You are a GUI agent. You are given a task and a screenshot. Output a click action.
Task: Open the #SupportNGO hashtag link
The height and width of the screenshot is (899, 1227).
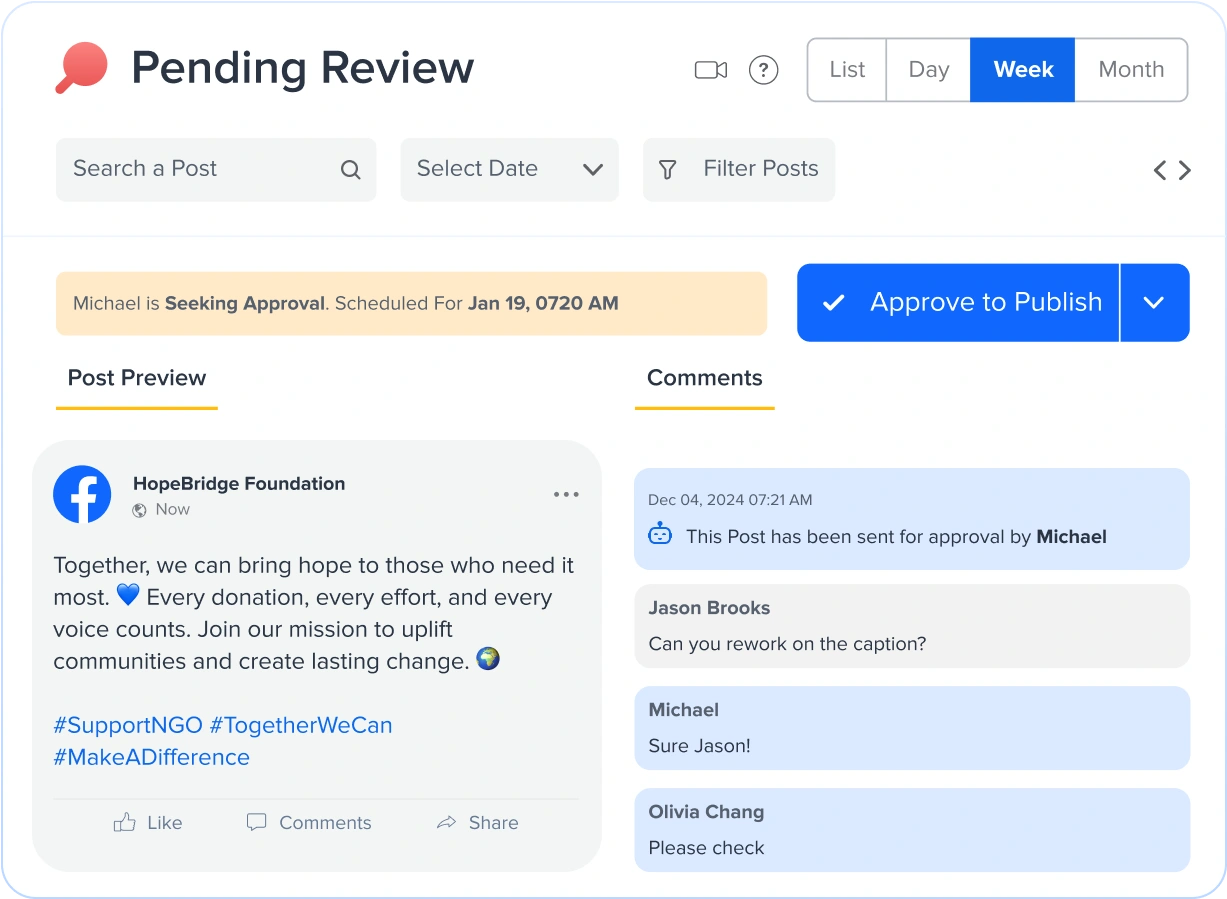130,725
